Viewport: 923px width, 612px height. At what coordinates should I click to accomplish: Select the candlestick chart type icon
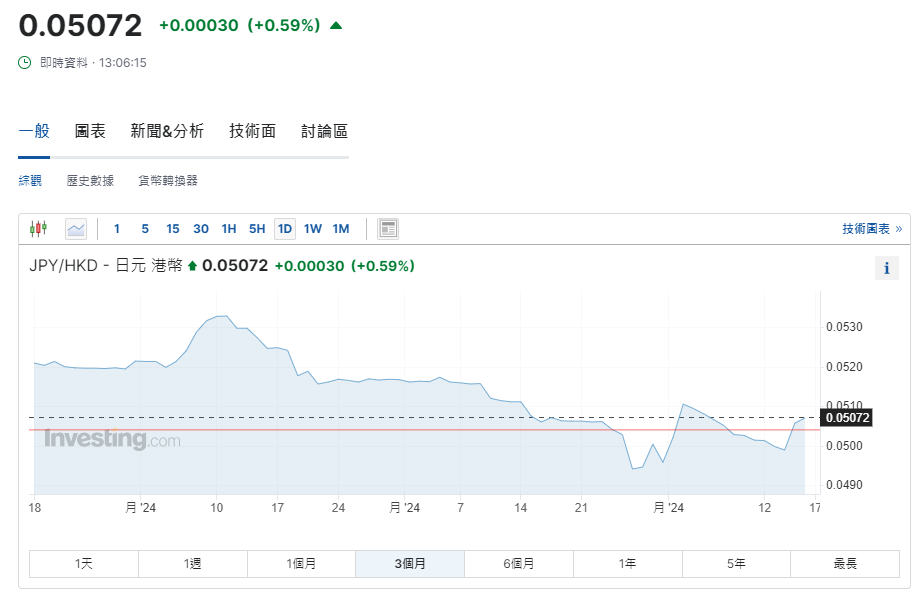pos(40,228)
